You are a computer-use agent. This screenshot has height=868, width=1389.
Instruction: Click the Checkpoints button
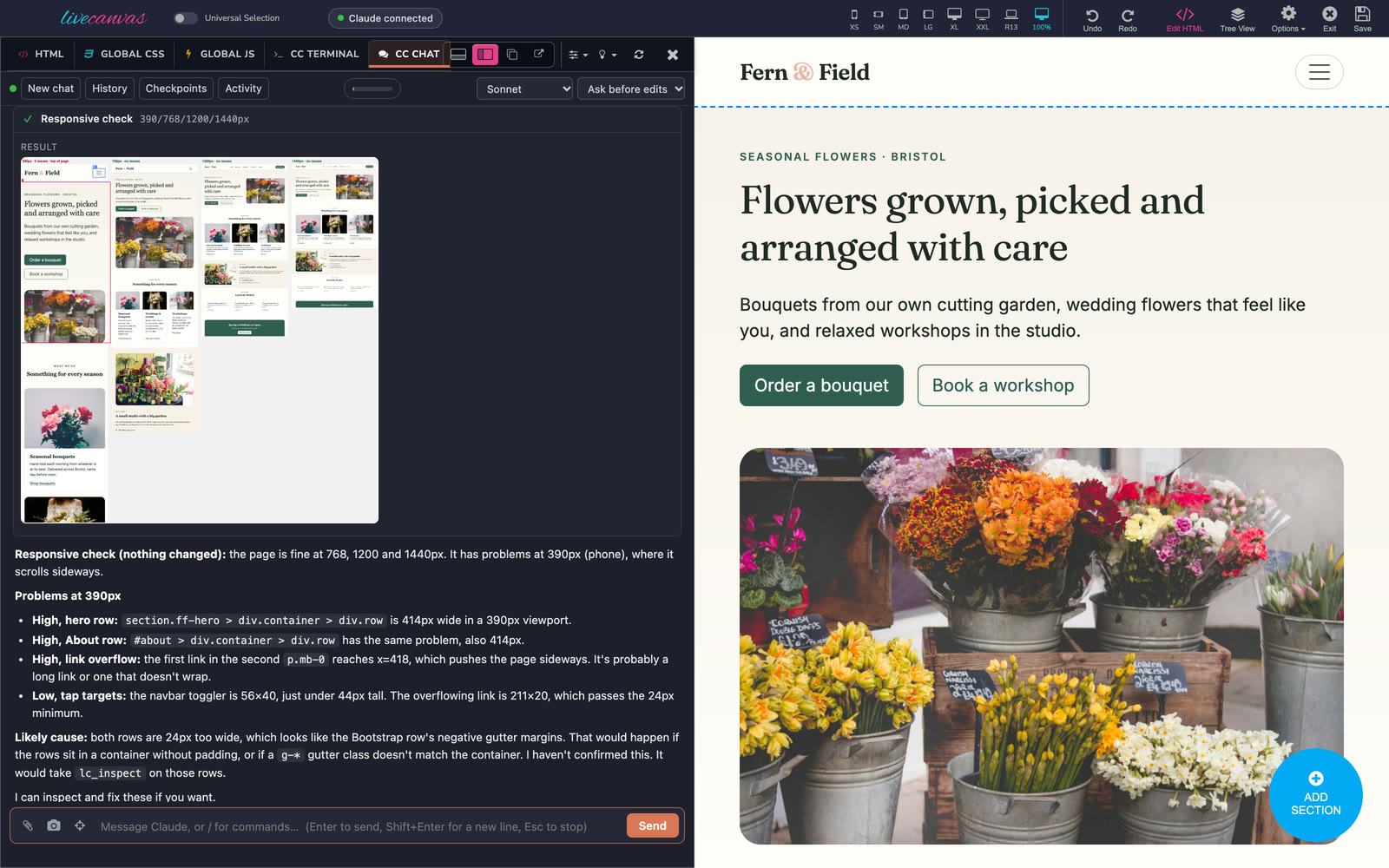point(176,89)
